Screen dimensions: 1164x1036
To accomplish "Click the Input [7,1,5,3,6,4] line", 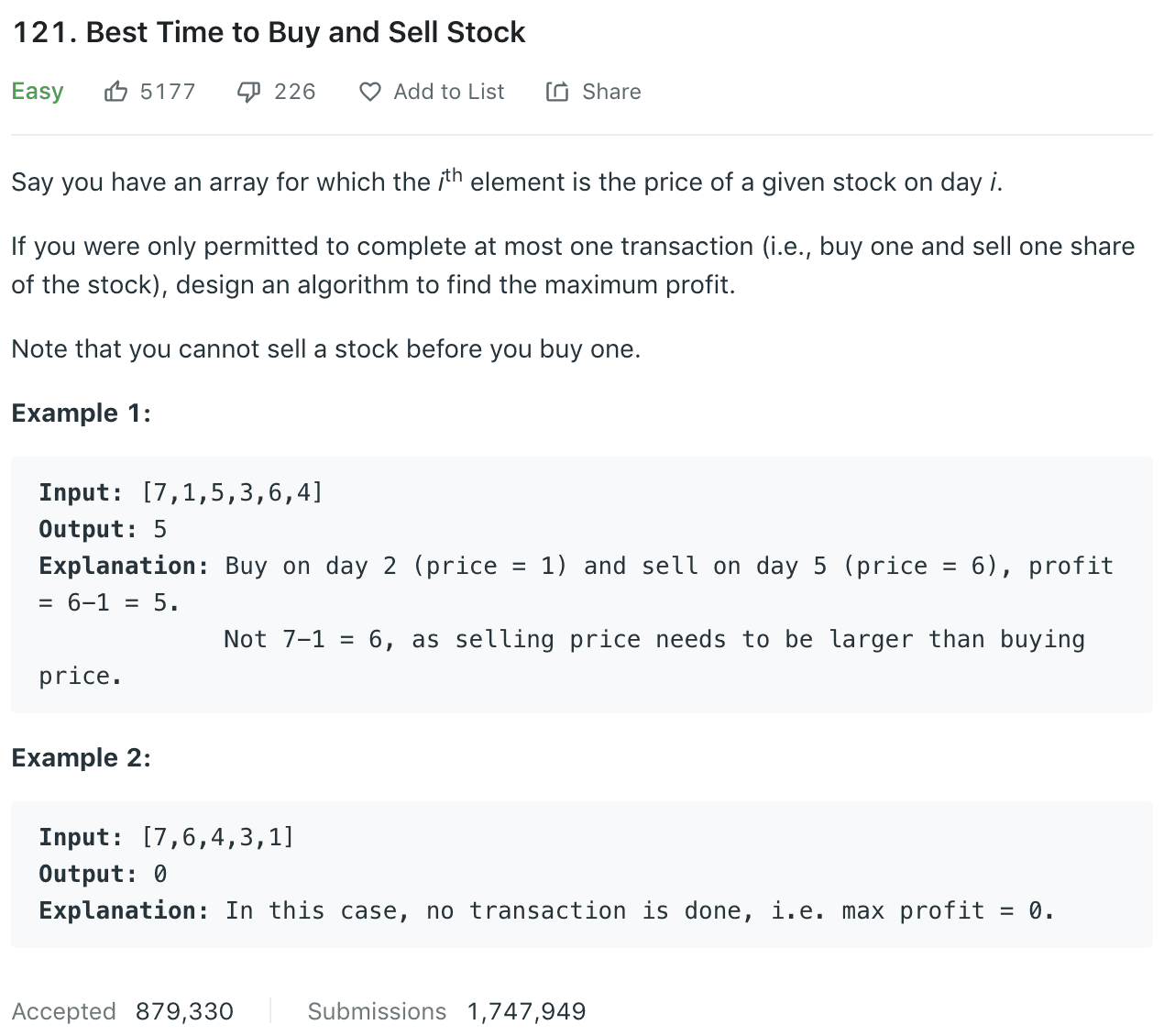I will pos(181,493).
